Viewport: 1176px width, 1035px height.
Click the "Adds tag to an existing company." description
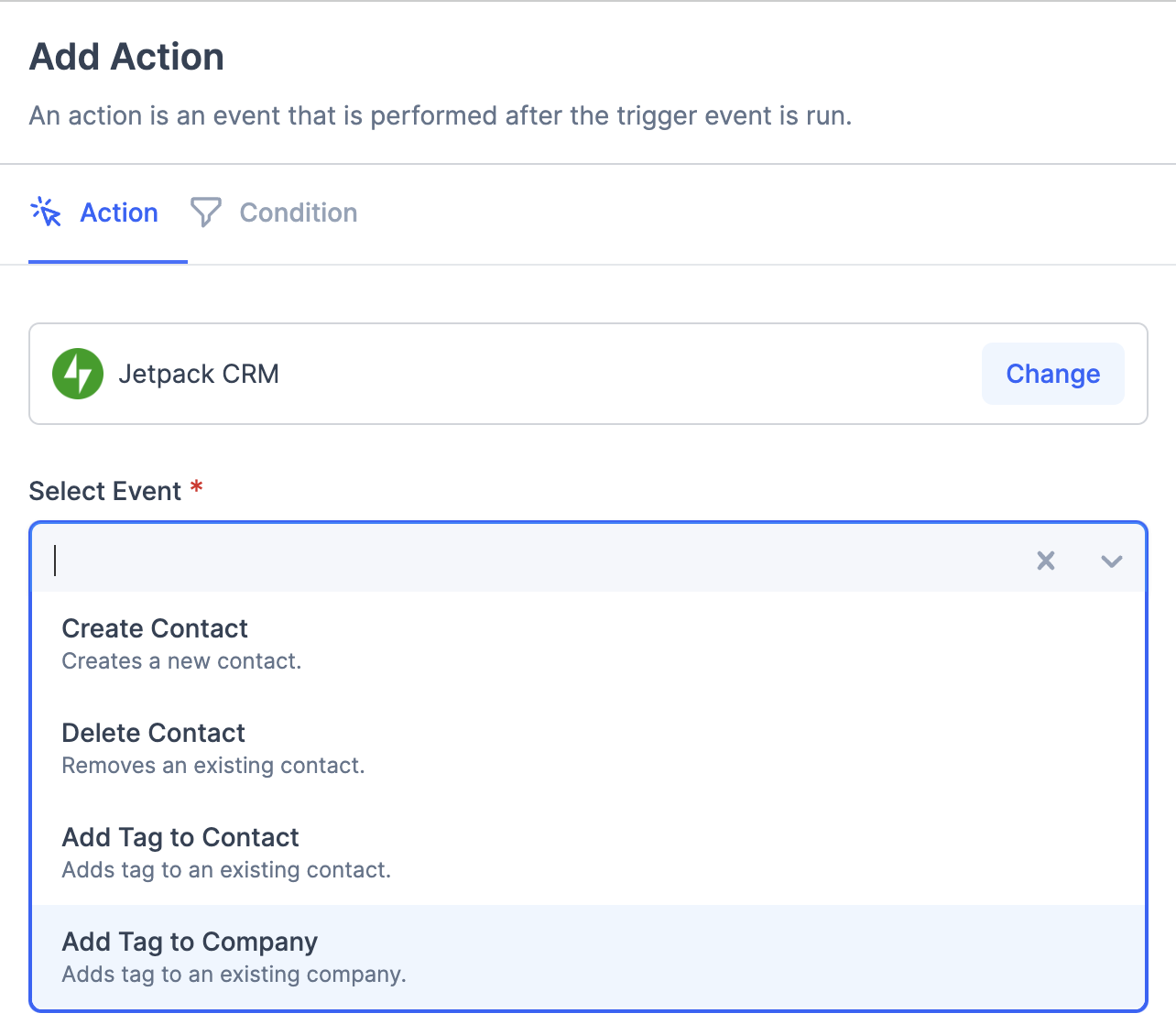coord(234,975)
